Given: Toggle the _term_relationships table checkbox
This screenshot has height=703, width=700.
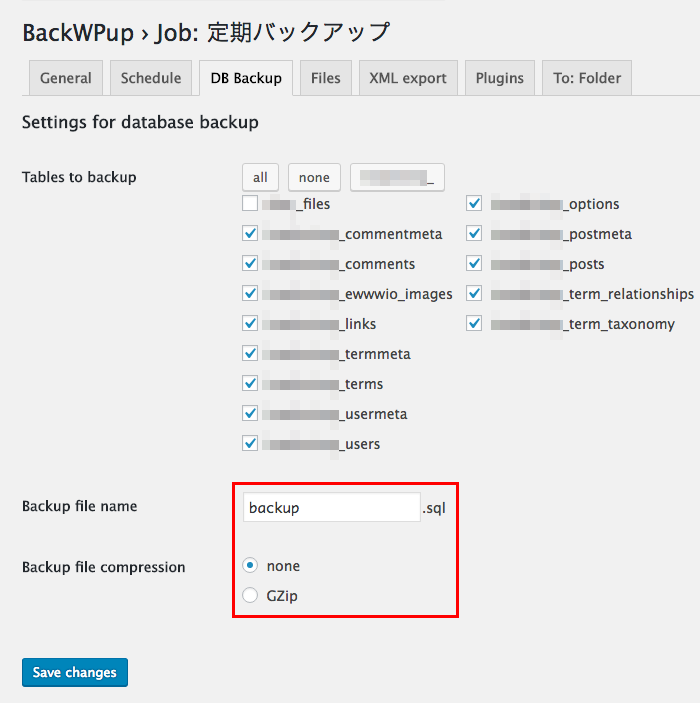Looking at the screenshot, I should tap(474, 293).
